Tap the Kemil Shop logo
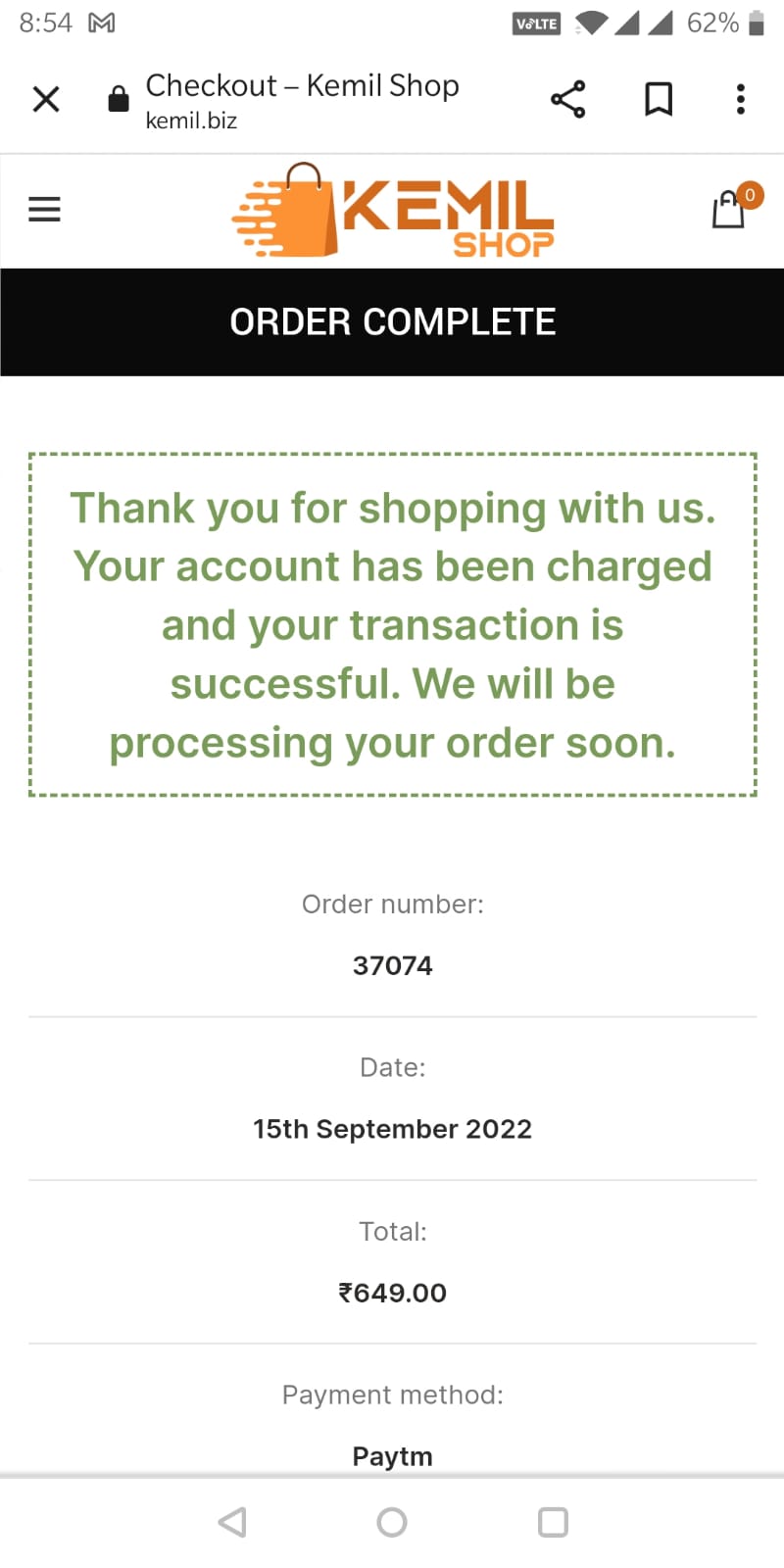Screen dimensions: 784x1568 [393, 211]
